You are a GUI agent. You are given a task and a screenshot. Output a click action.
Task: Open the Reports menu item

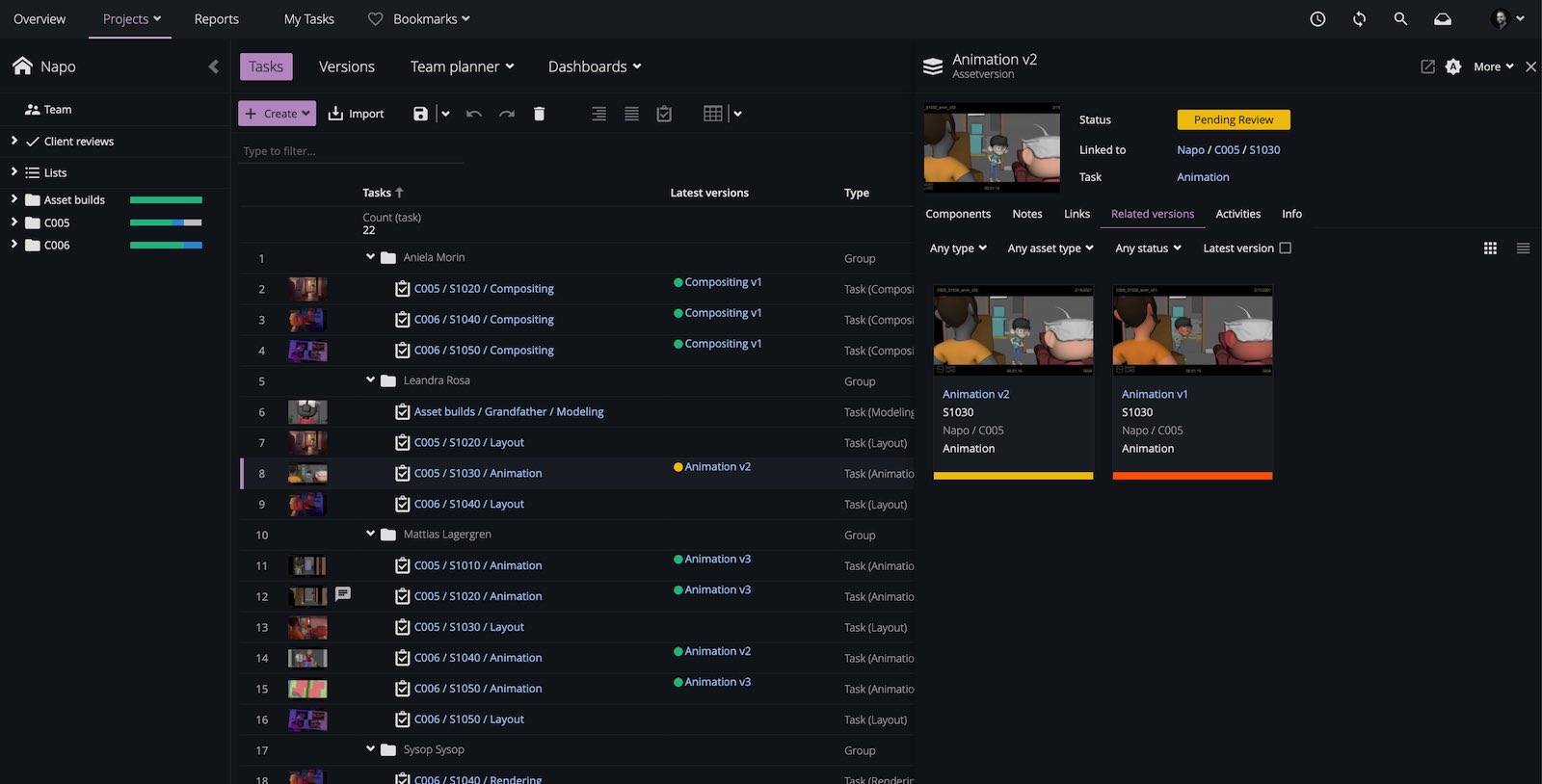[216, 19]
